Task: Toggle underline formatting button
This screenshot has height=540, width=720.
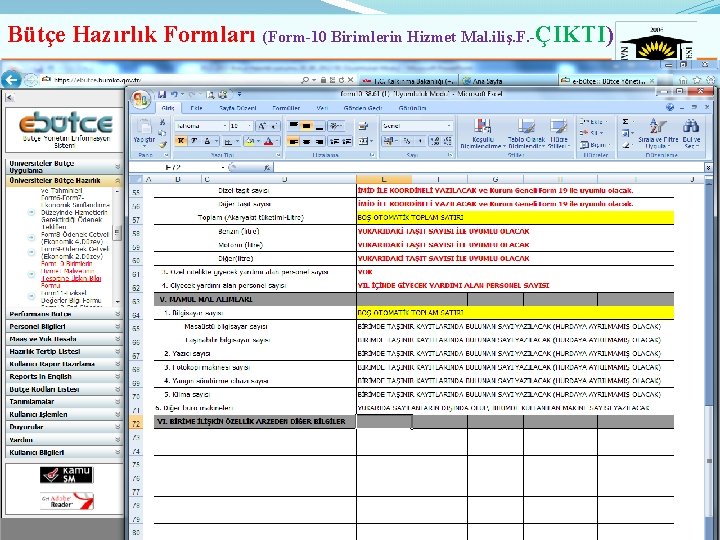Action: (207, 141)
